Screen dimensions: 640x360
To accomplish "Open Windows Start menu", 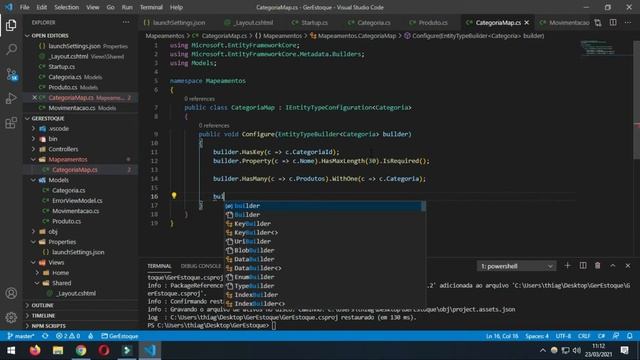I will click(x=11, y=350).
